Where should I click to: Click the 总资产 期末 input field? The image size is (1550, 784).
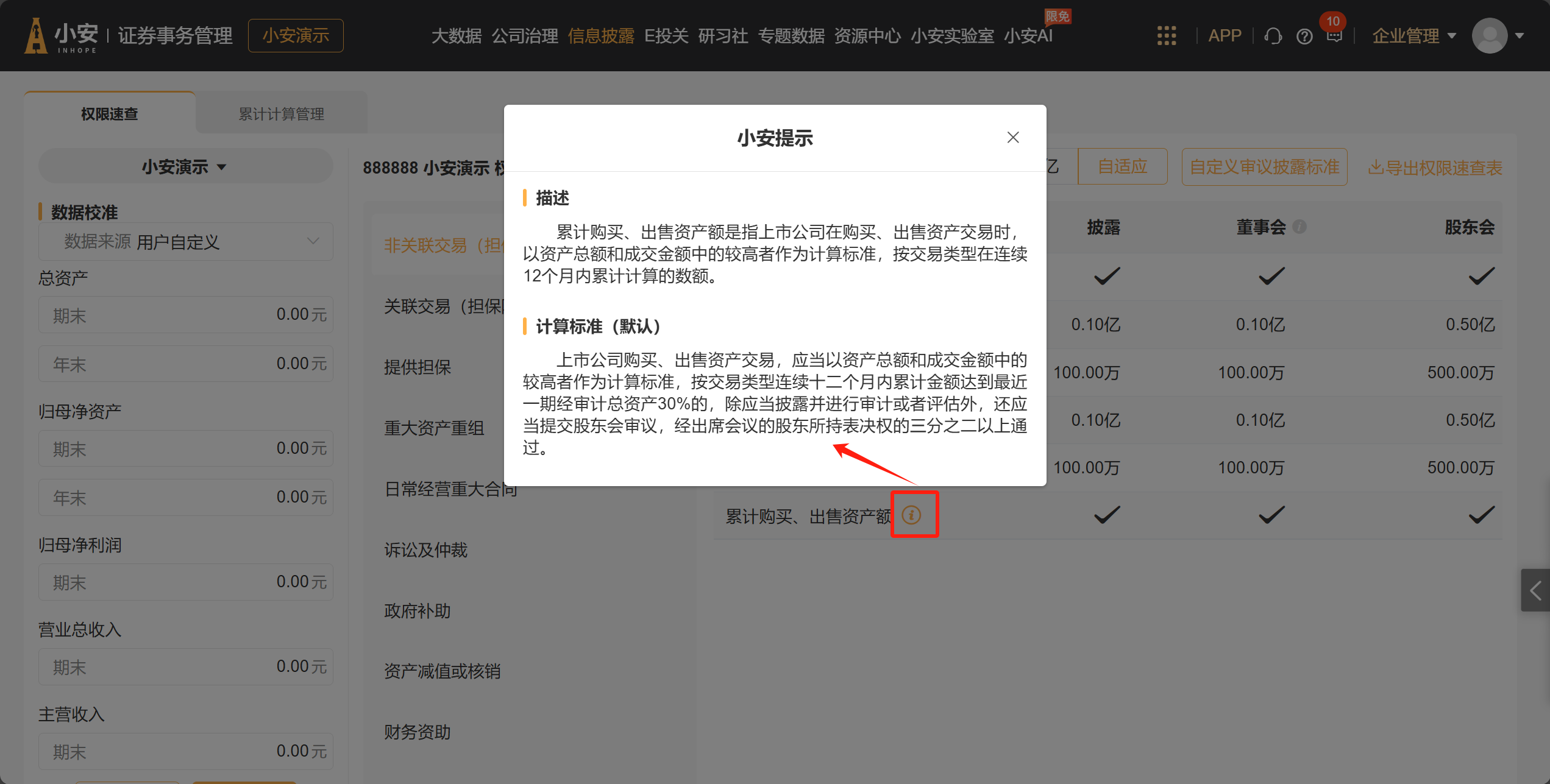(186, 315)
